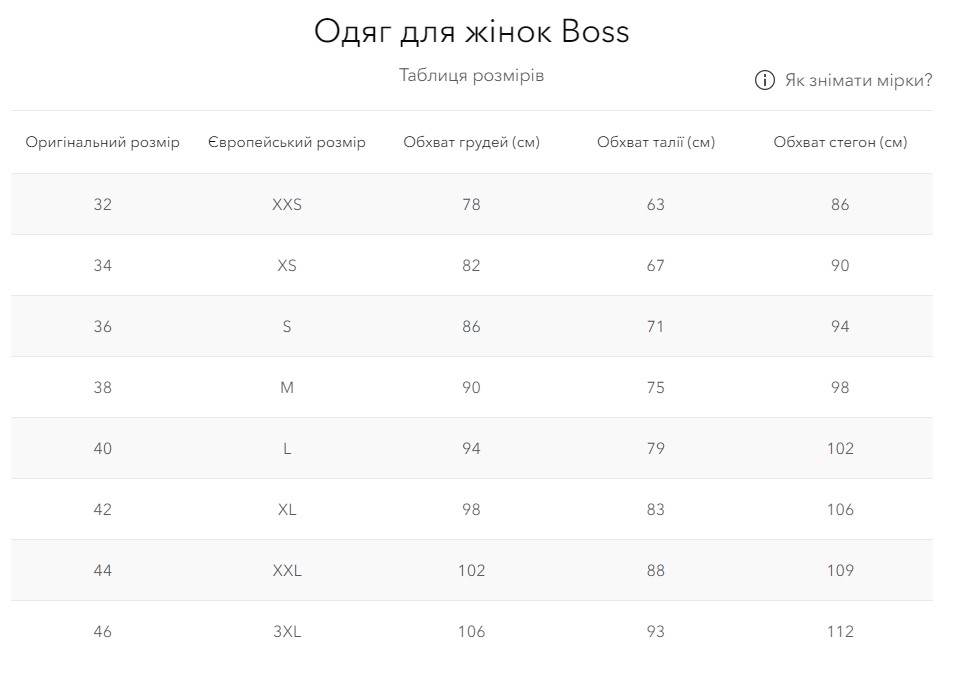Click the 'Обхват талії (см)' column header
Image resolution: width=965 pixels, height=681 pixels.
pyautogui.click(x=656, y=142)
